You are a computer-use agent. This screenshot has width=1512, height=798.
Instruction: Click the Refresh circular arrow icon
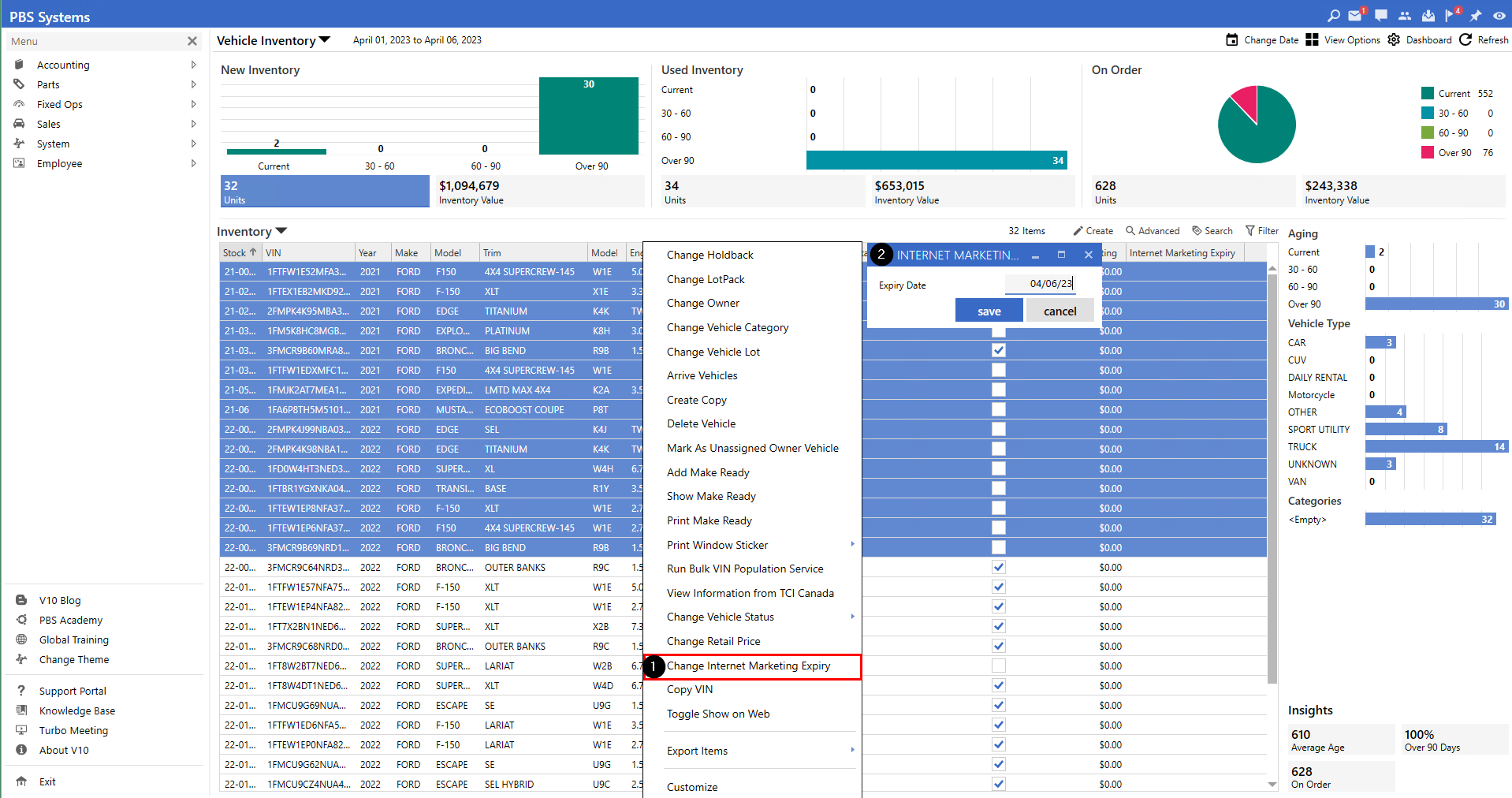click(1465, 39)
